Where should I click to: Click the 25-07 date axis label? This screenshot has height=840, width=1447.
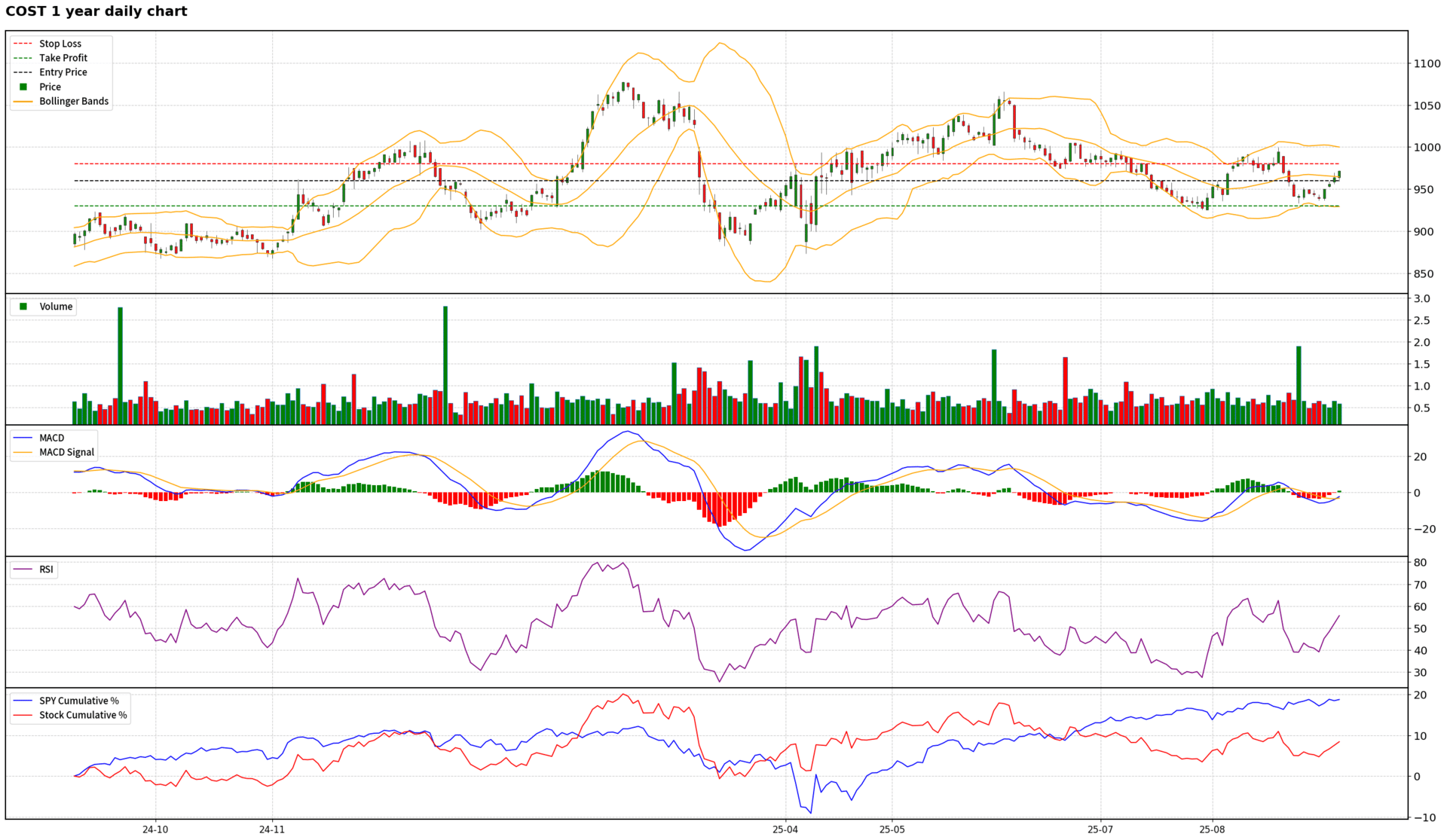tap(1100, 829)
